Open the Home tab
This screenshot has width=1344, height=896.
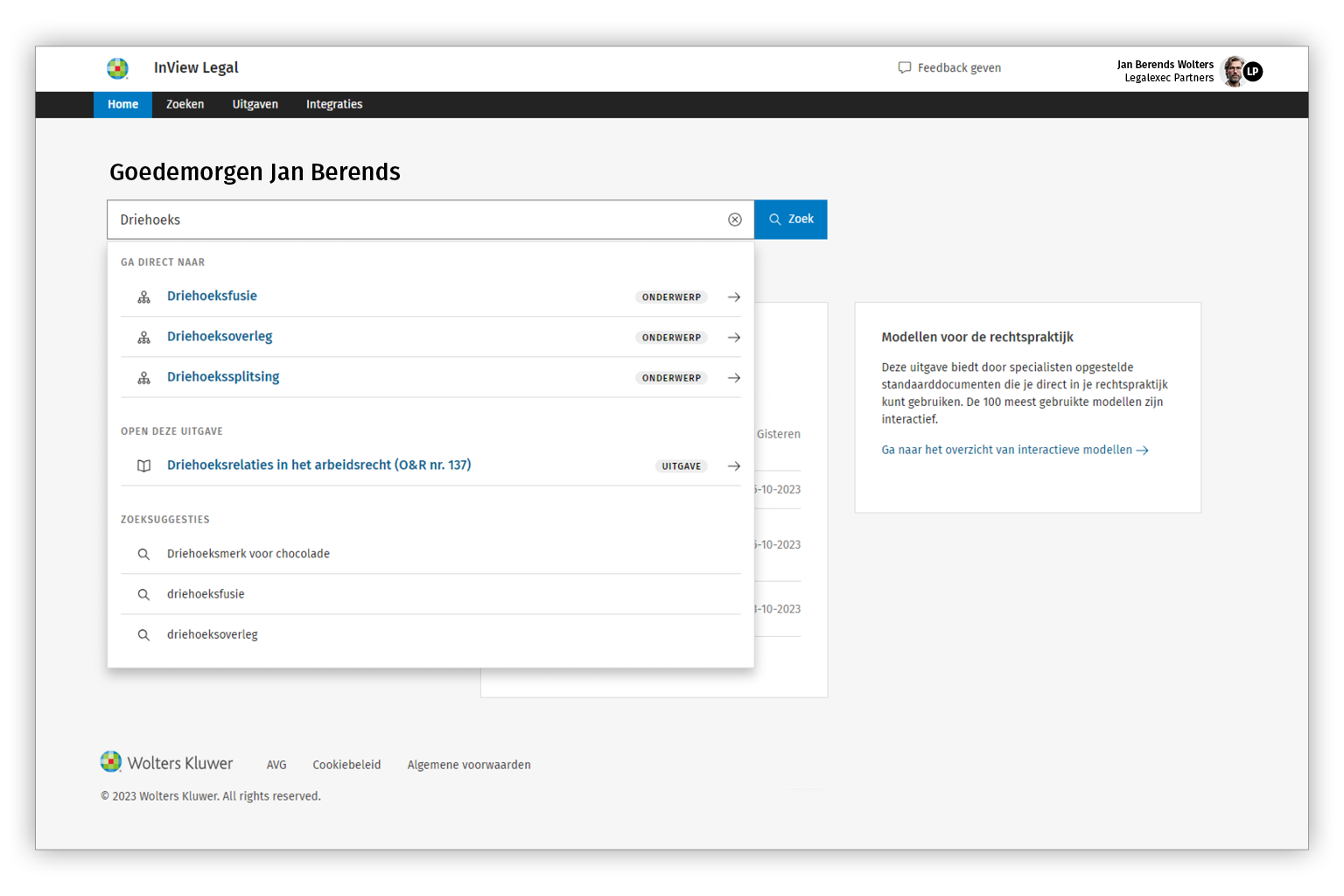coord(122,104)
